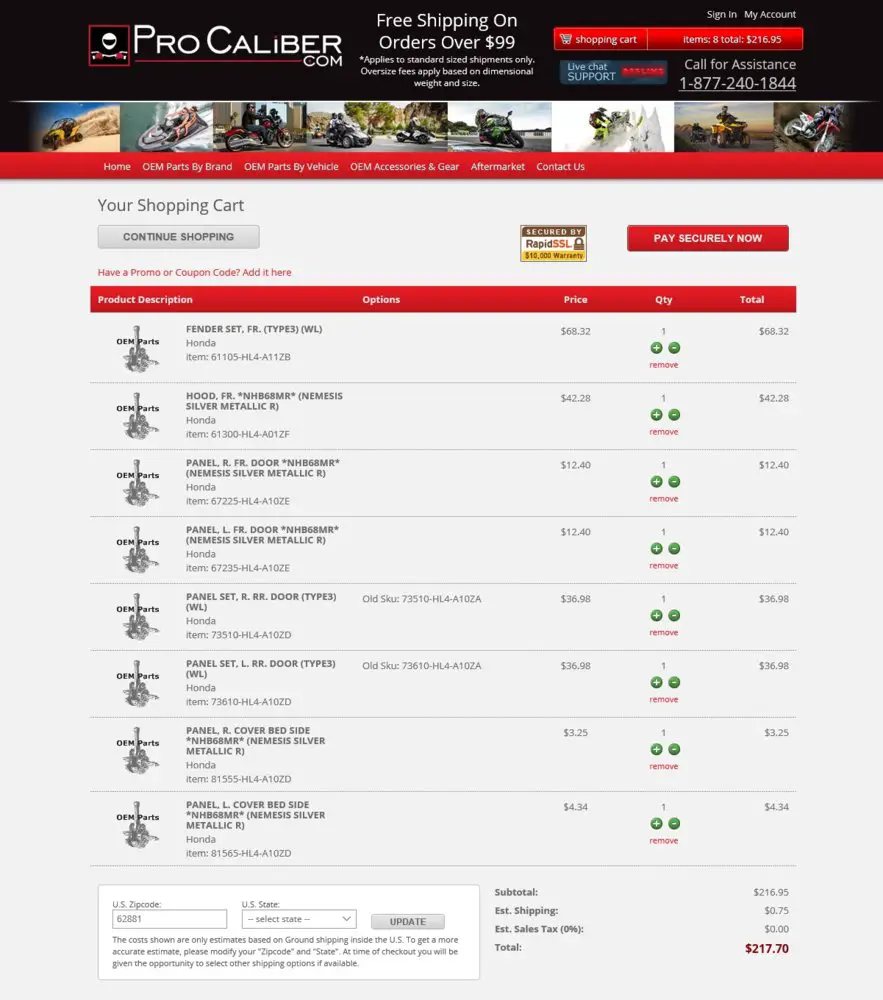The image size is (883, 1000).
Task: Click the Pro Caliber logo
Action: pos(215,45)
